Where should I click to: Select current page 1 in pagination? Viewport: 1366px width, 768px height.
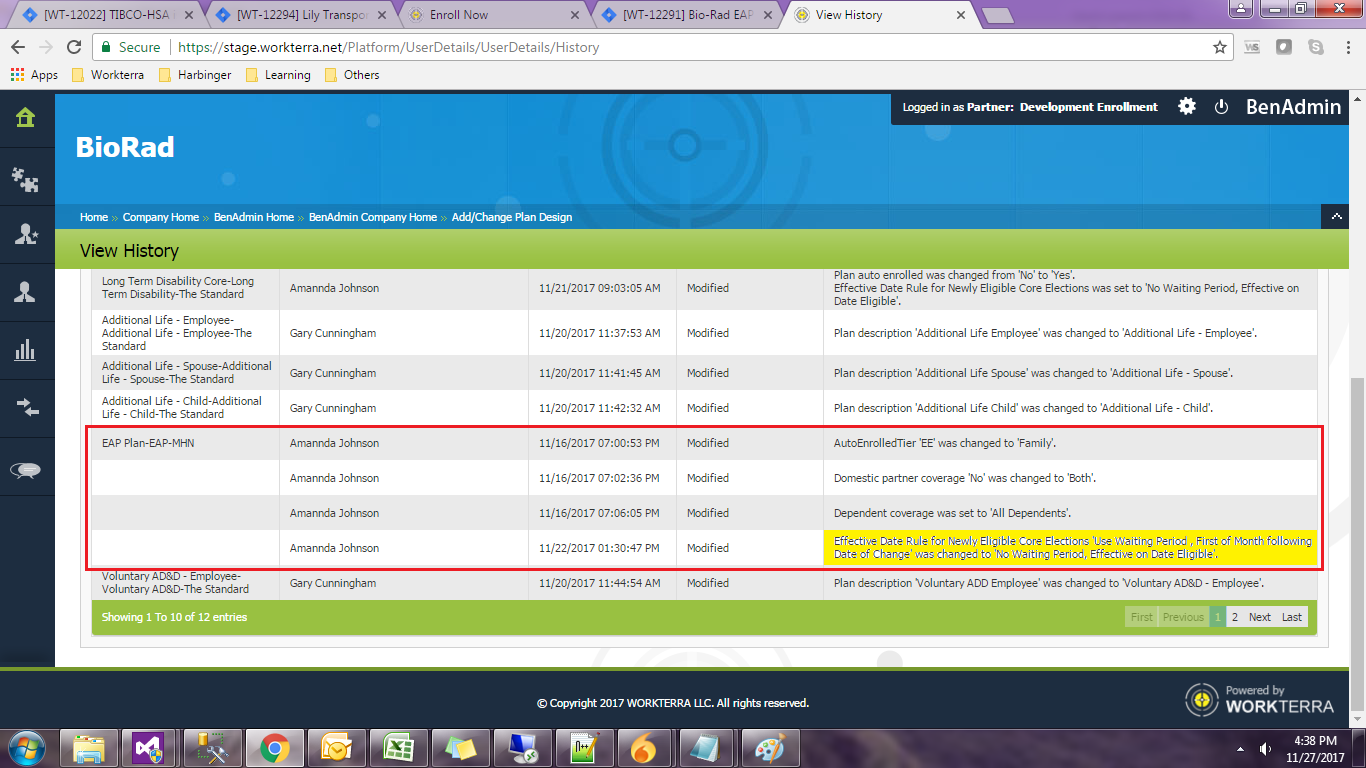click(1217, 617)
